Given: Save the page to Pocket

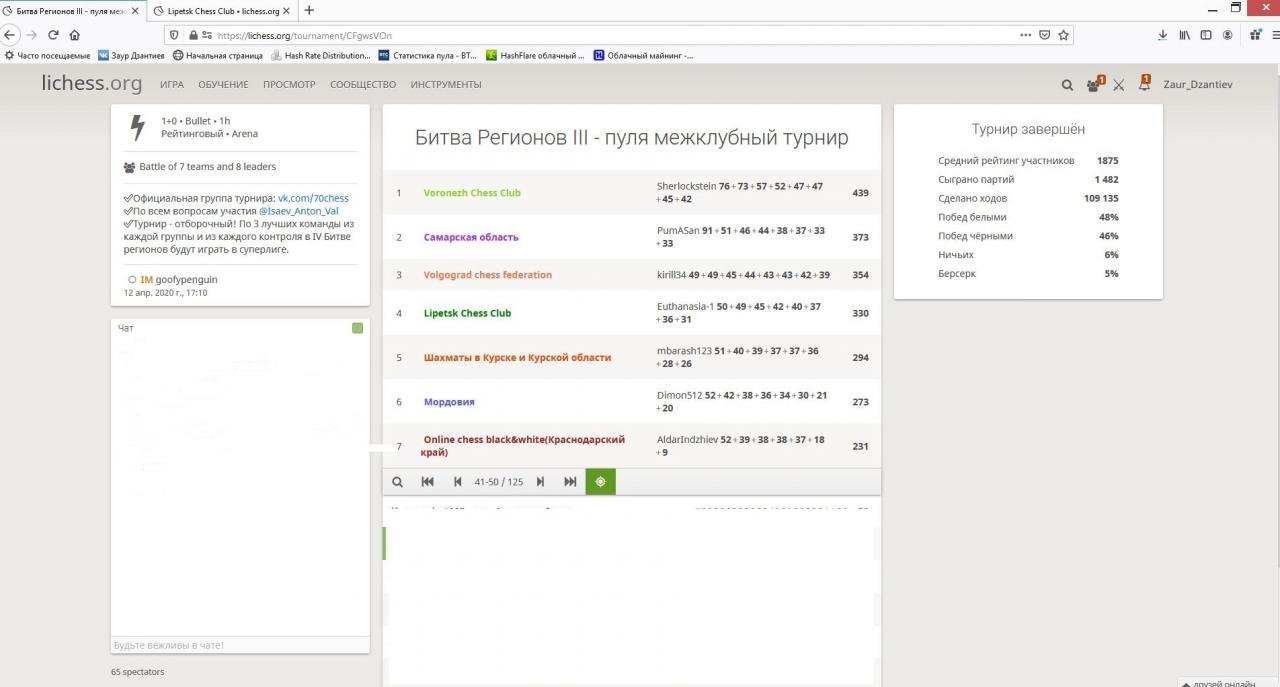Looking at the screenshot, I should [1044, 35].
